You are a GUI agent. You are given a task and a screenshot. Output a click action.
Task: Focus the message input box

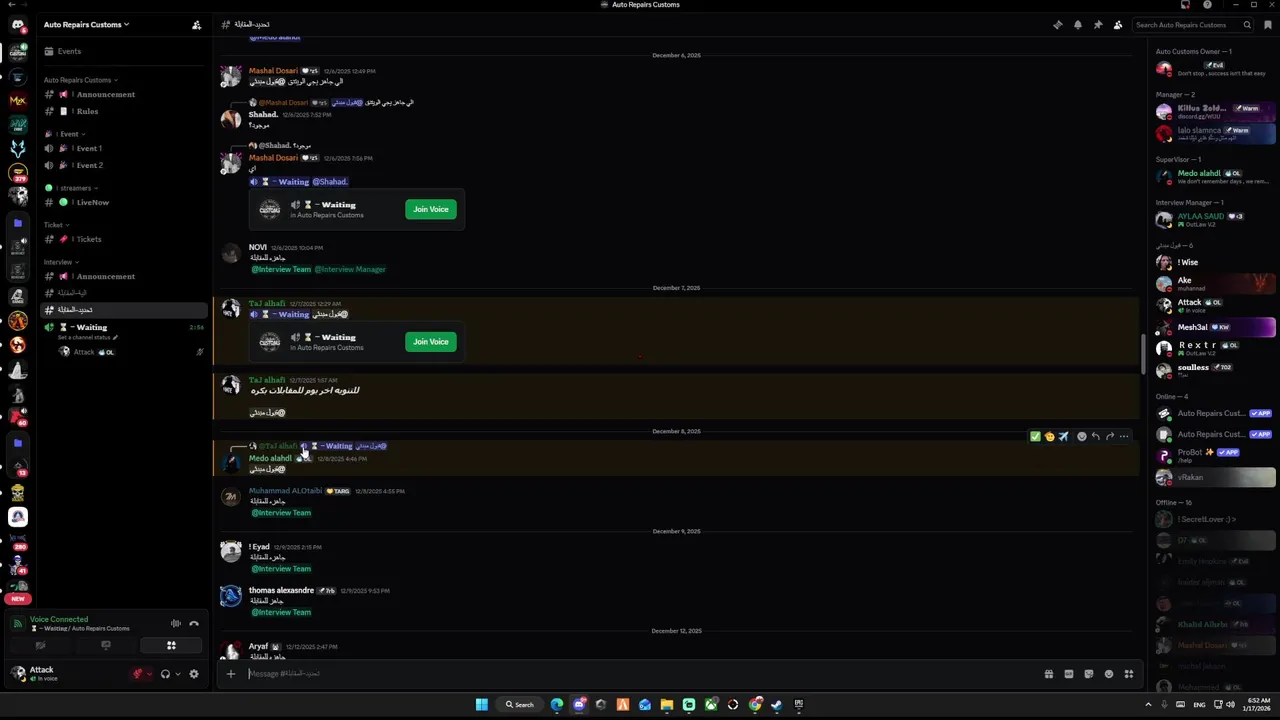tap(640, 674)
